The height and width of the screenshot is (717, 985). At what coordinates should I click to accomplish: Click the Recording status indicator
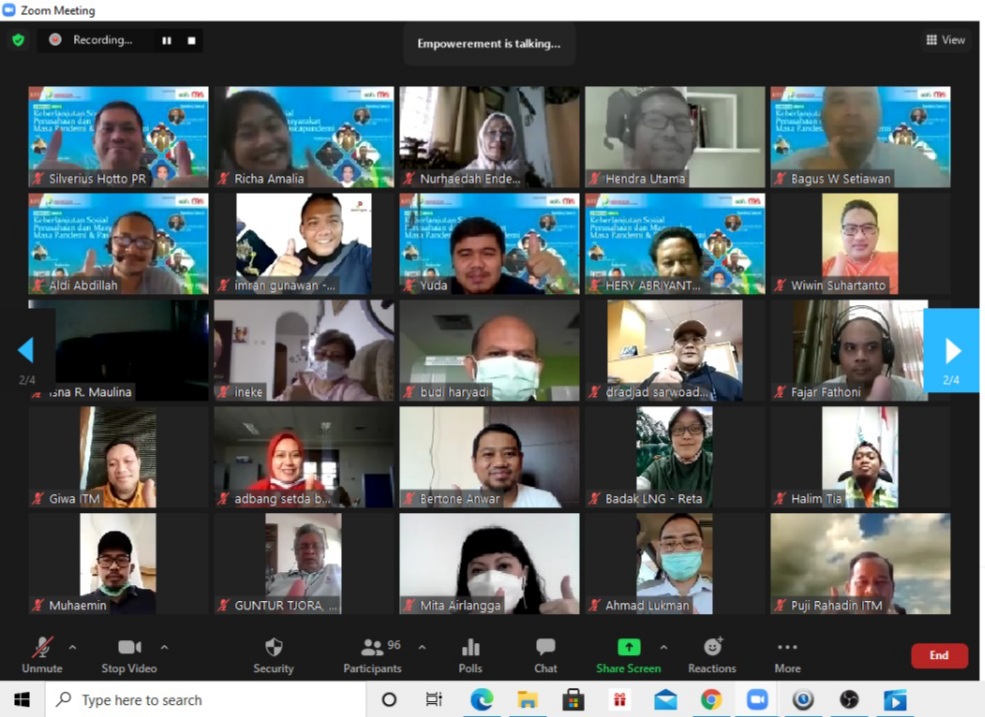(x=91, y=40)
